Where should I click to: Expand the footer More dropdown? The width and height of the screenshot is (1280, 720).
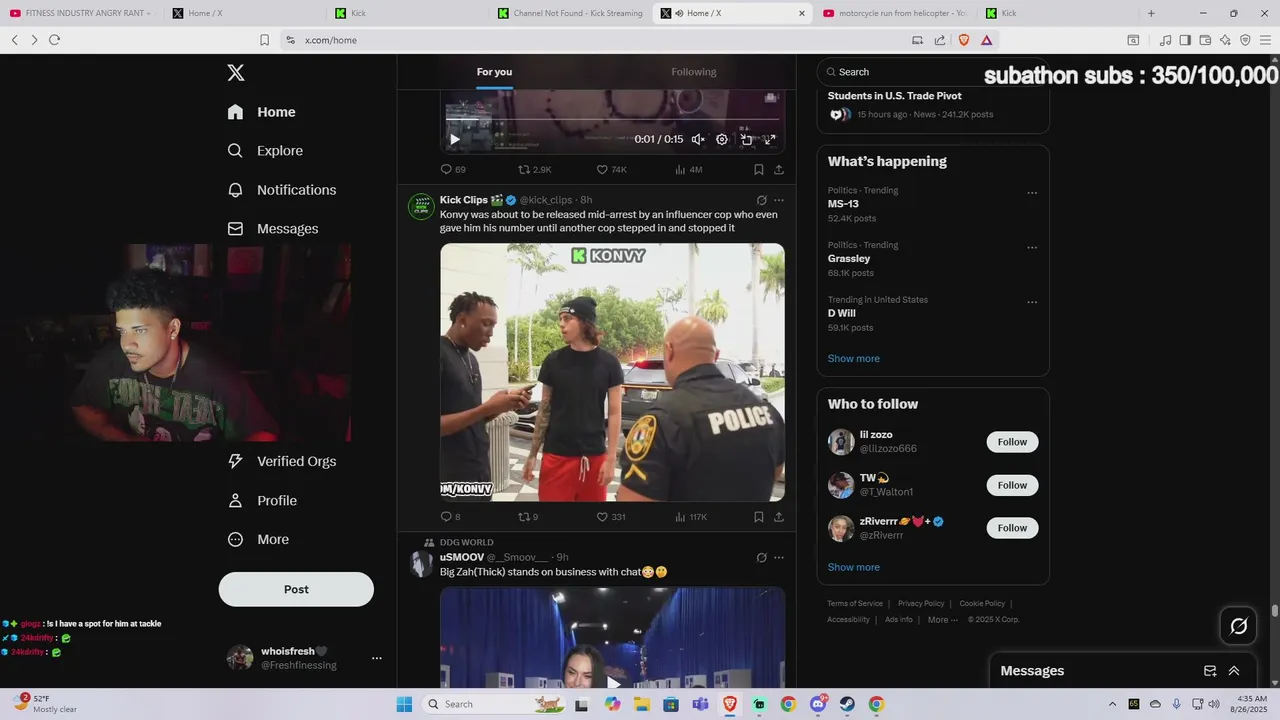942,619
